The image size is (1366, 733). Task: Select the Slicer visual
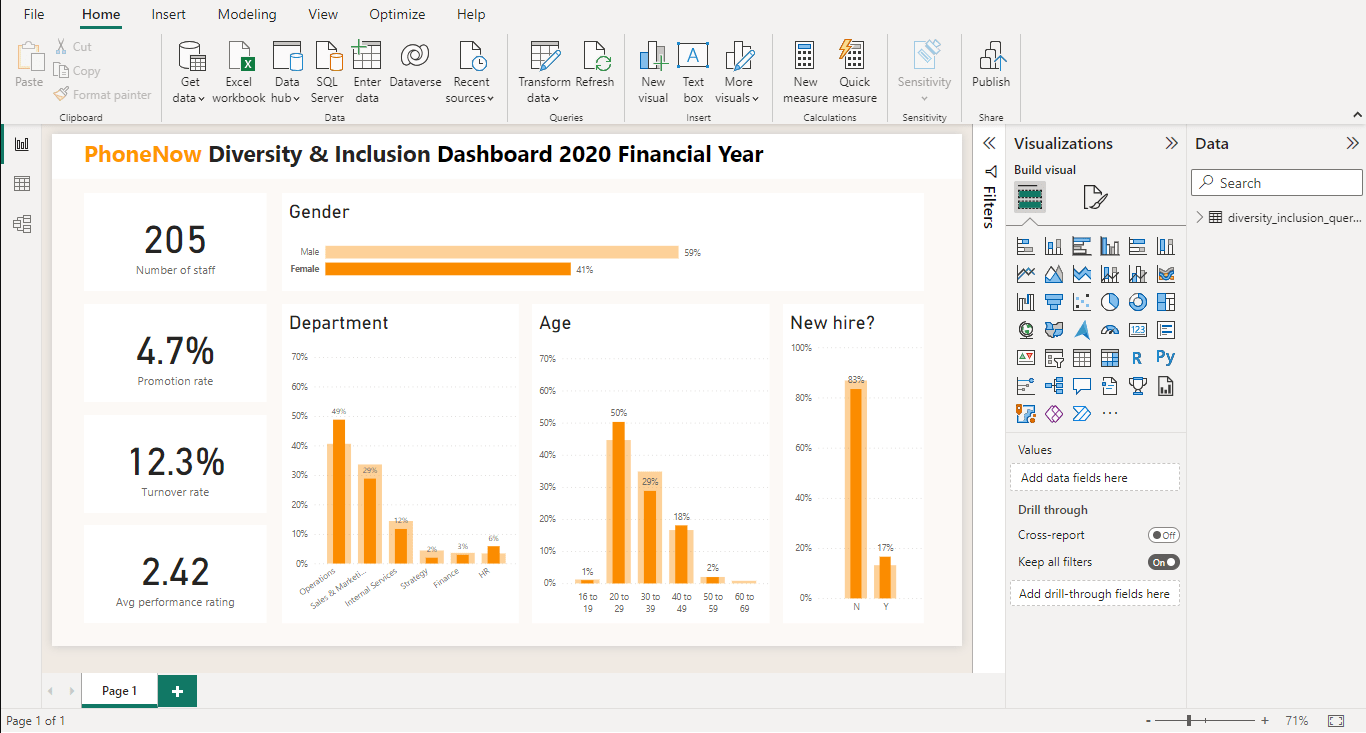point(1053,358)
